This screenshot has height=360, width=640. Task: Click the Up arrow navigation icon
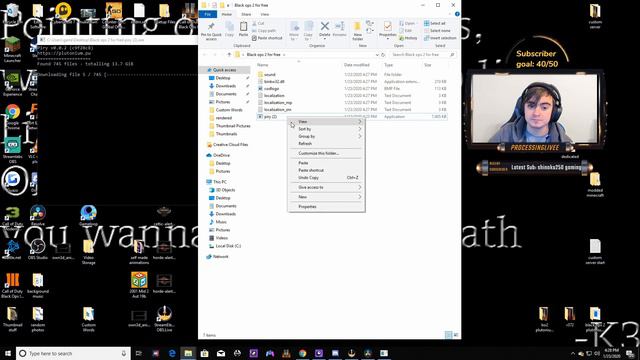229,55
